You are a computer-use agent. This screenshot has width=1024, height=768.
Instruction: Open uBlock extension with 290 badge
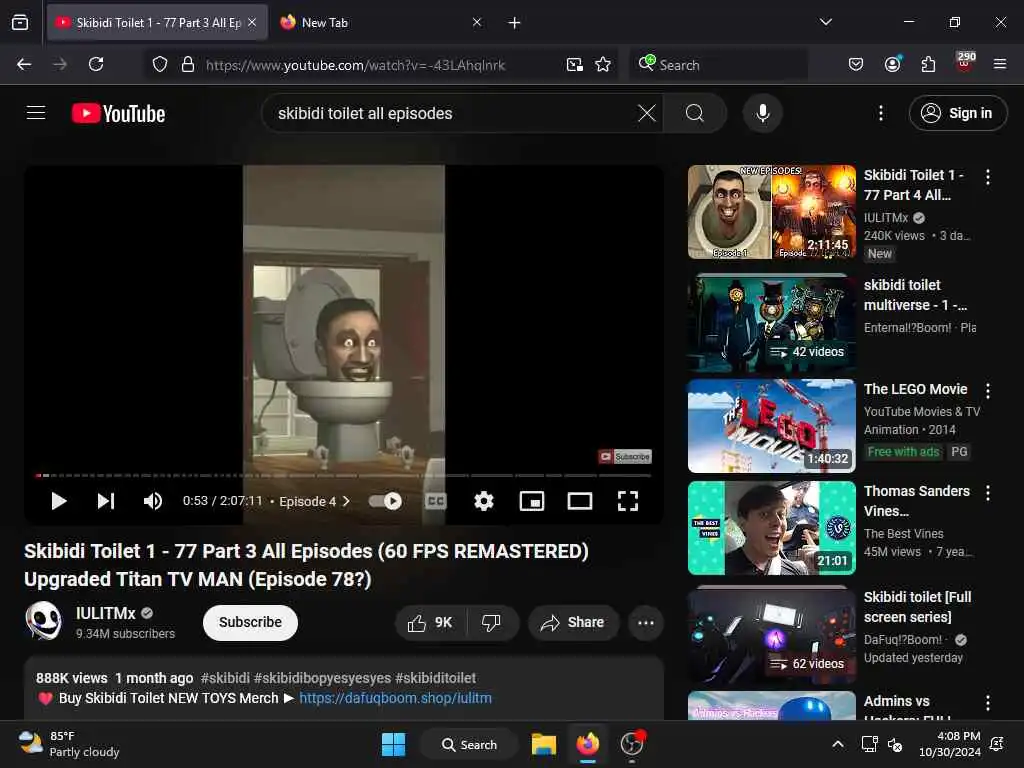click(x=965, y=62)
